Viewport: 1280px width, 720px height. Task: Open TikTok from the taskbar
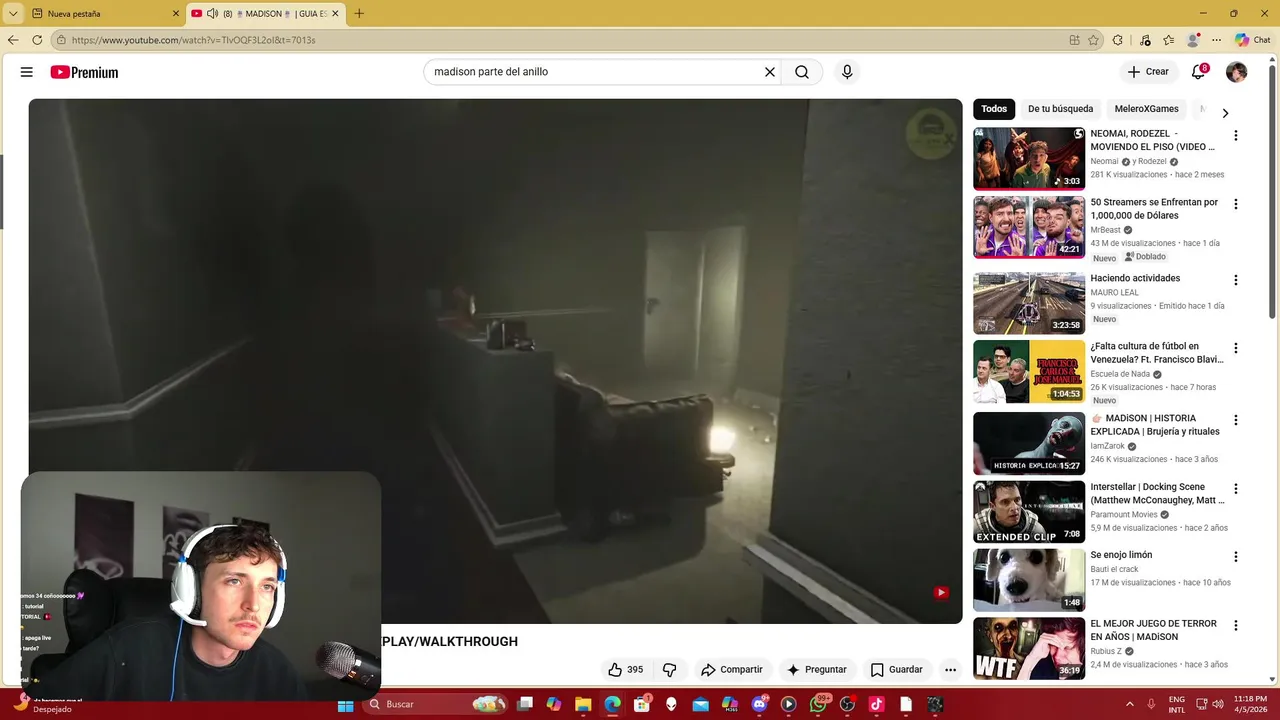point(876,705)
